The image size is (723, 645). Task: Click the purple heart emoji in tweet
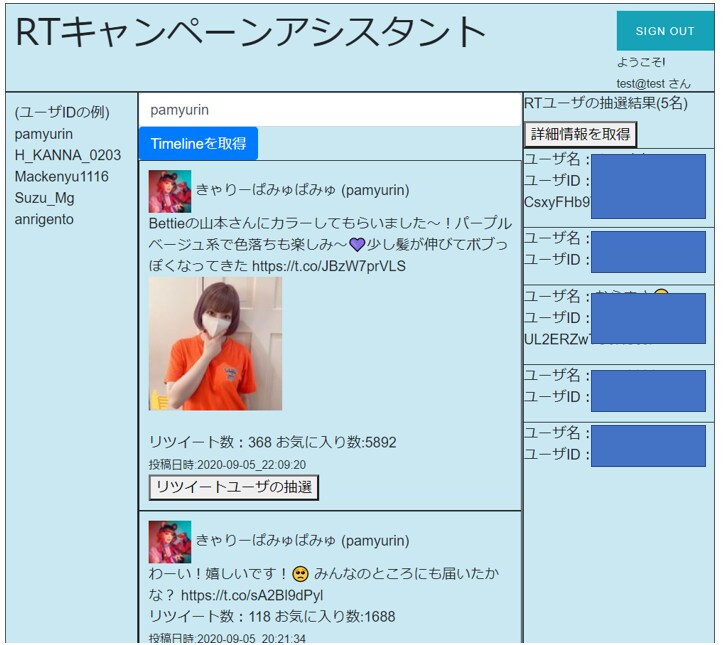(357, 244)
